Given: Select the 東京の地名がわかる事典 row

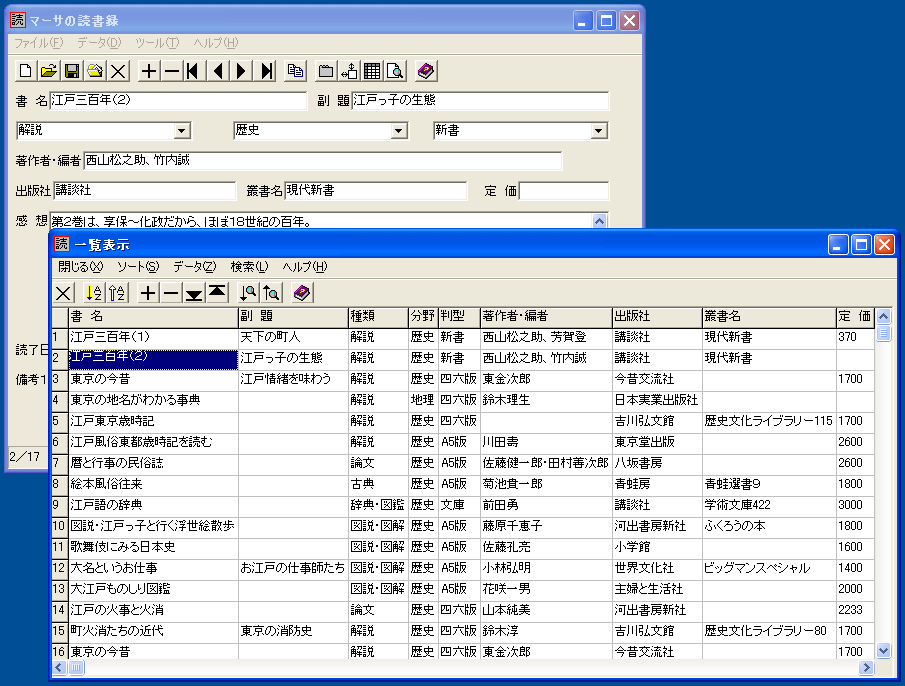Looking at the screenshot, I should click(x=463, y=400).
